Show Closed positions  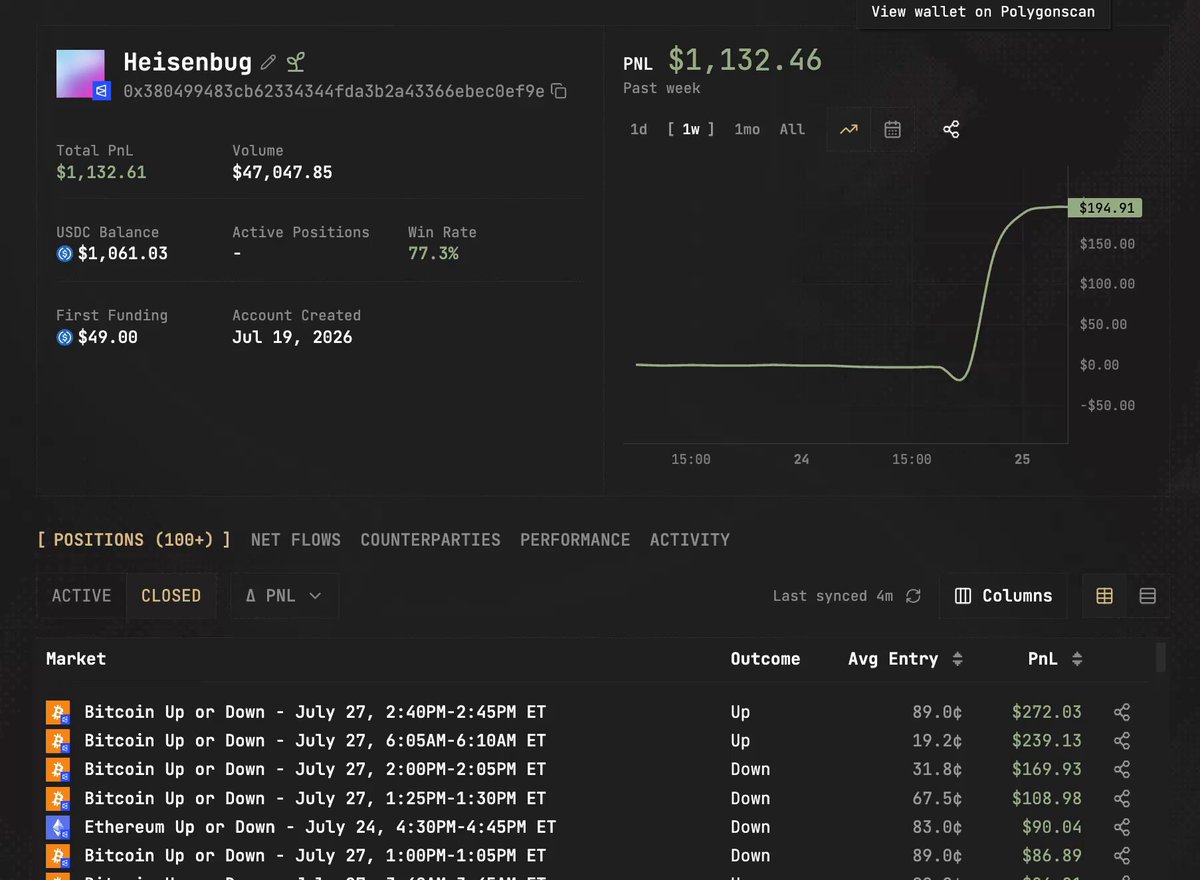coord(171,596)
